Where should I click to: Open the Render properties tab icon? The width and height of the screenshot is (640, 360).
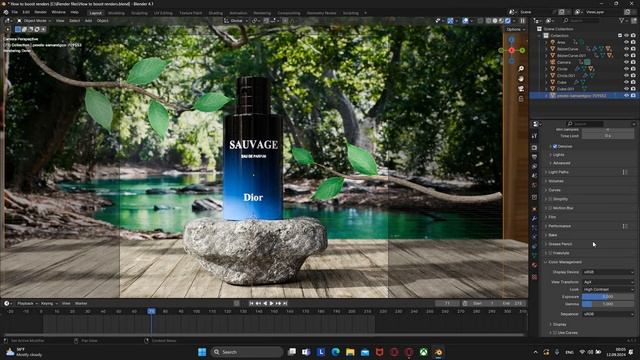(534, 147)
